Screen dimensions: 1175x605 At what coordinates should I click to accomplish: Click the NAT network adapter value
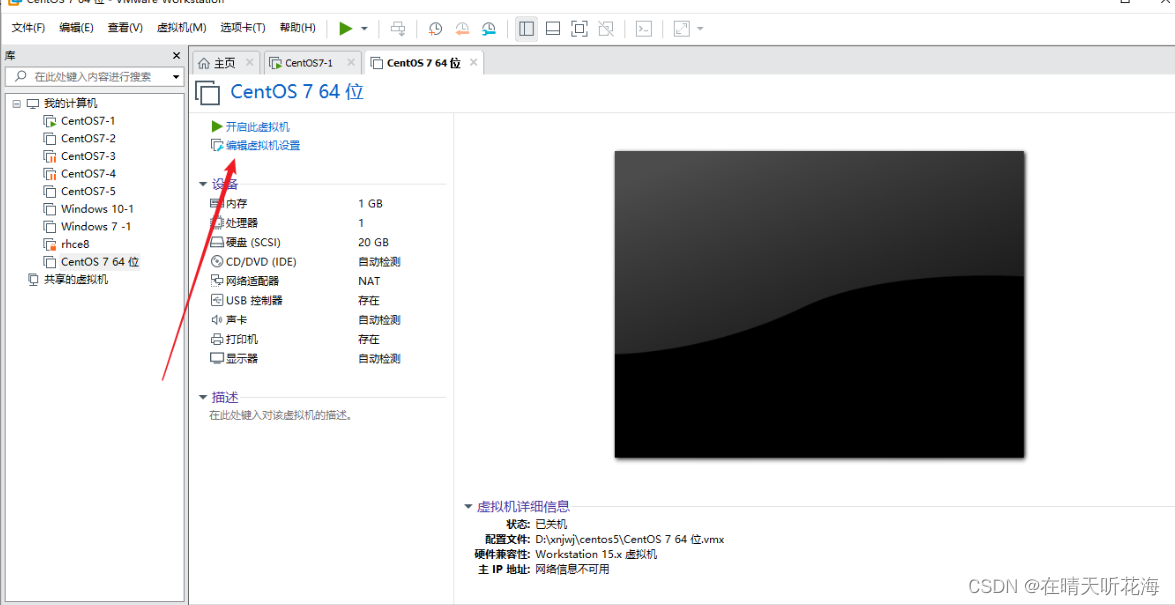(369, 281)
